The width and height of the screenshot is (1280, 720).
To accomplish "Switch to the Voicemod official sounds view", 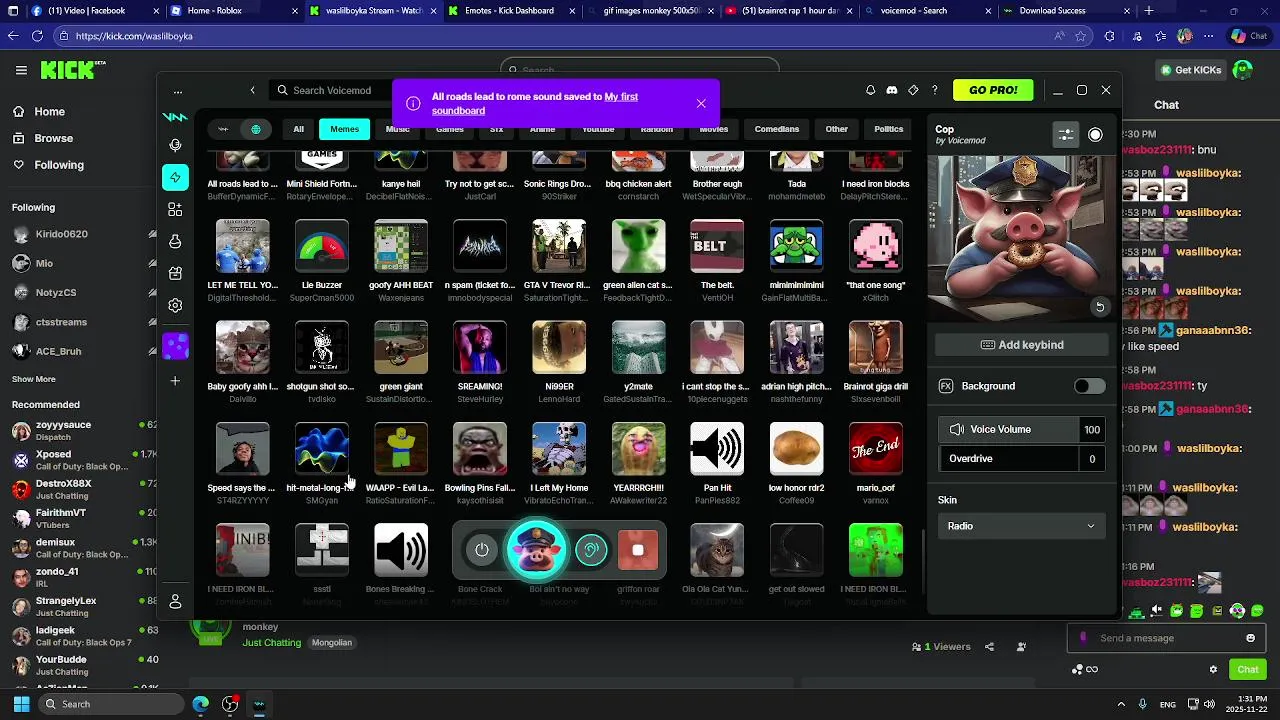I will click(223, 129).
